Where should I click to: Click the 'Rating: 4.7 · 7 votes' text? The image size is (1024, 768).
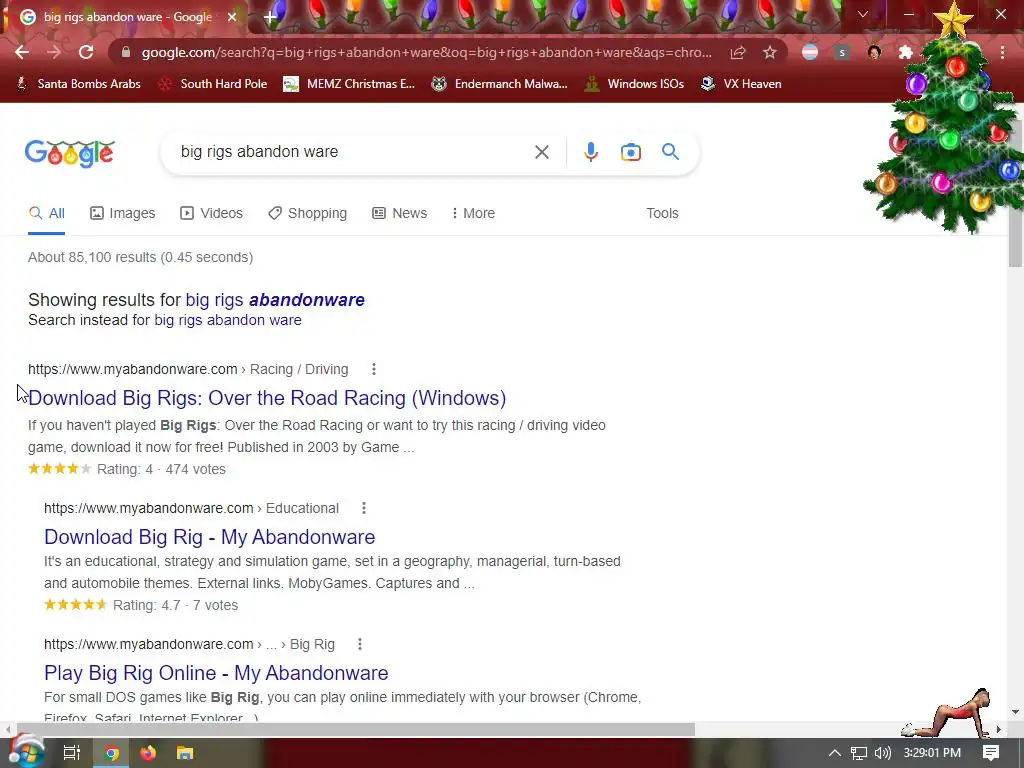(x=175, y=605)
